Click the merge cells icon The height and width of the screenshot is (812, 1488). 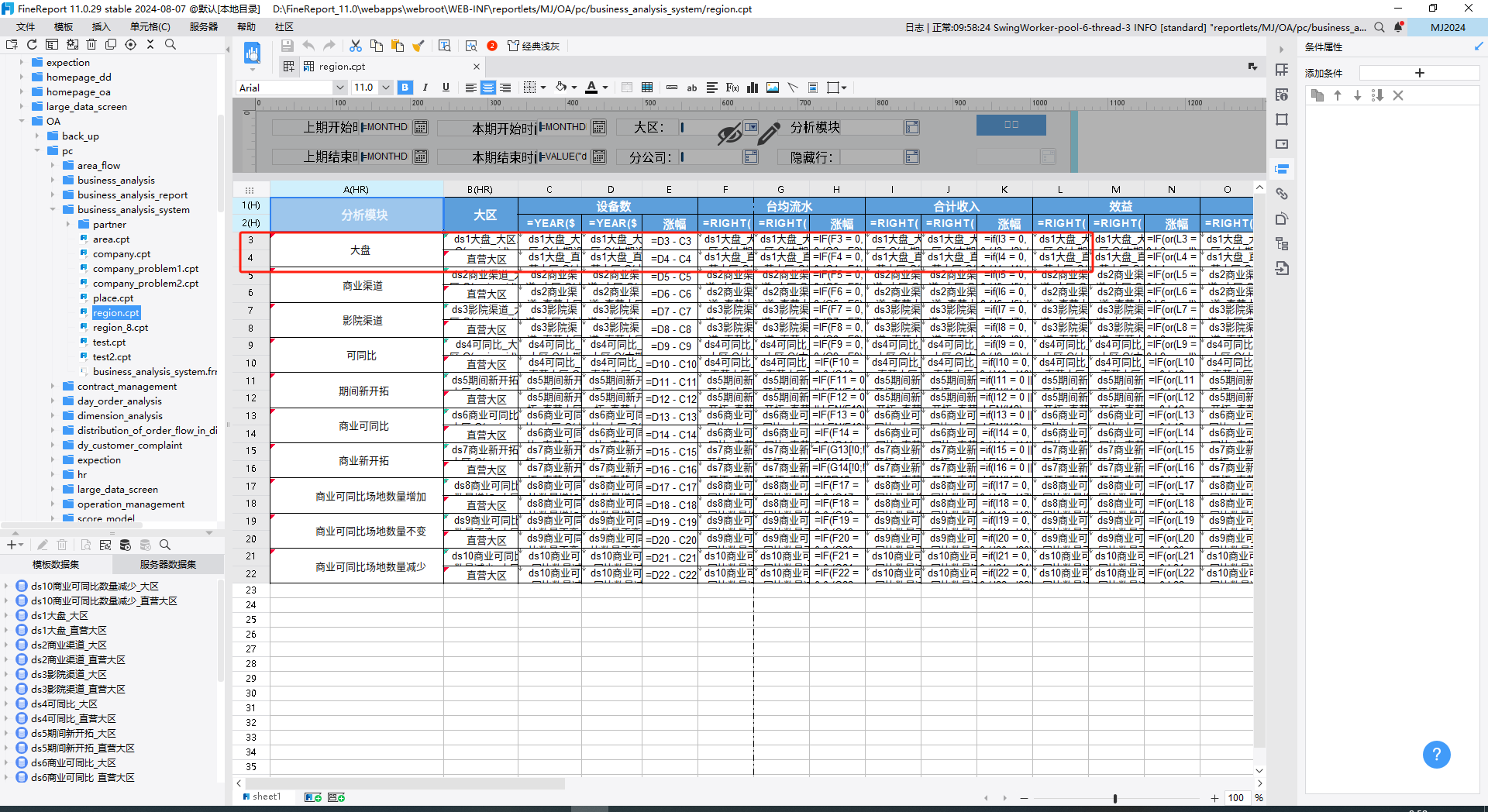coord(627,88)
